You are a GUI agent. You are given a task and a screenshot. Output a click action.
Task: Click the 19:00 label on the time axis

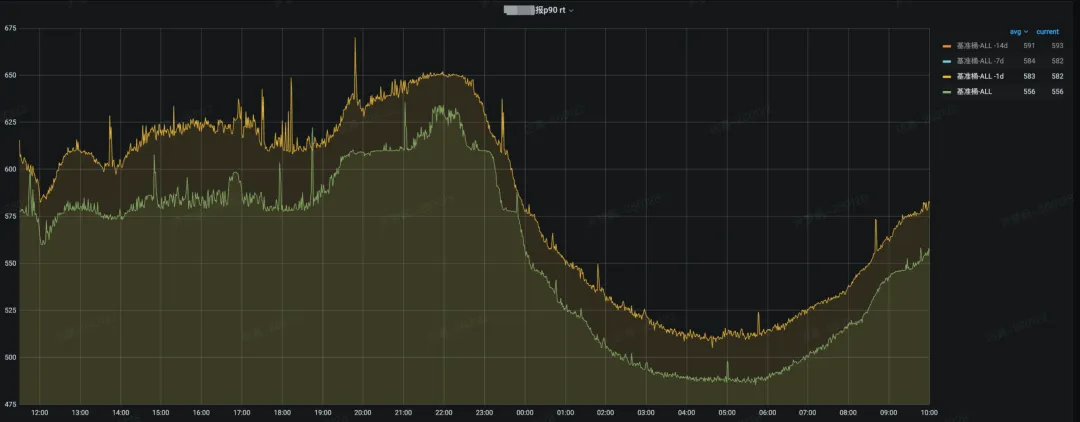pyautogui.click(x=322, y=413)
